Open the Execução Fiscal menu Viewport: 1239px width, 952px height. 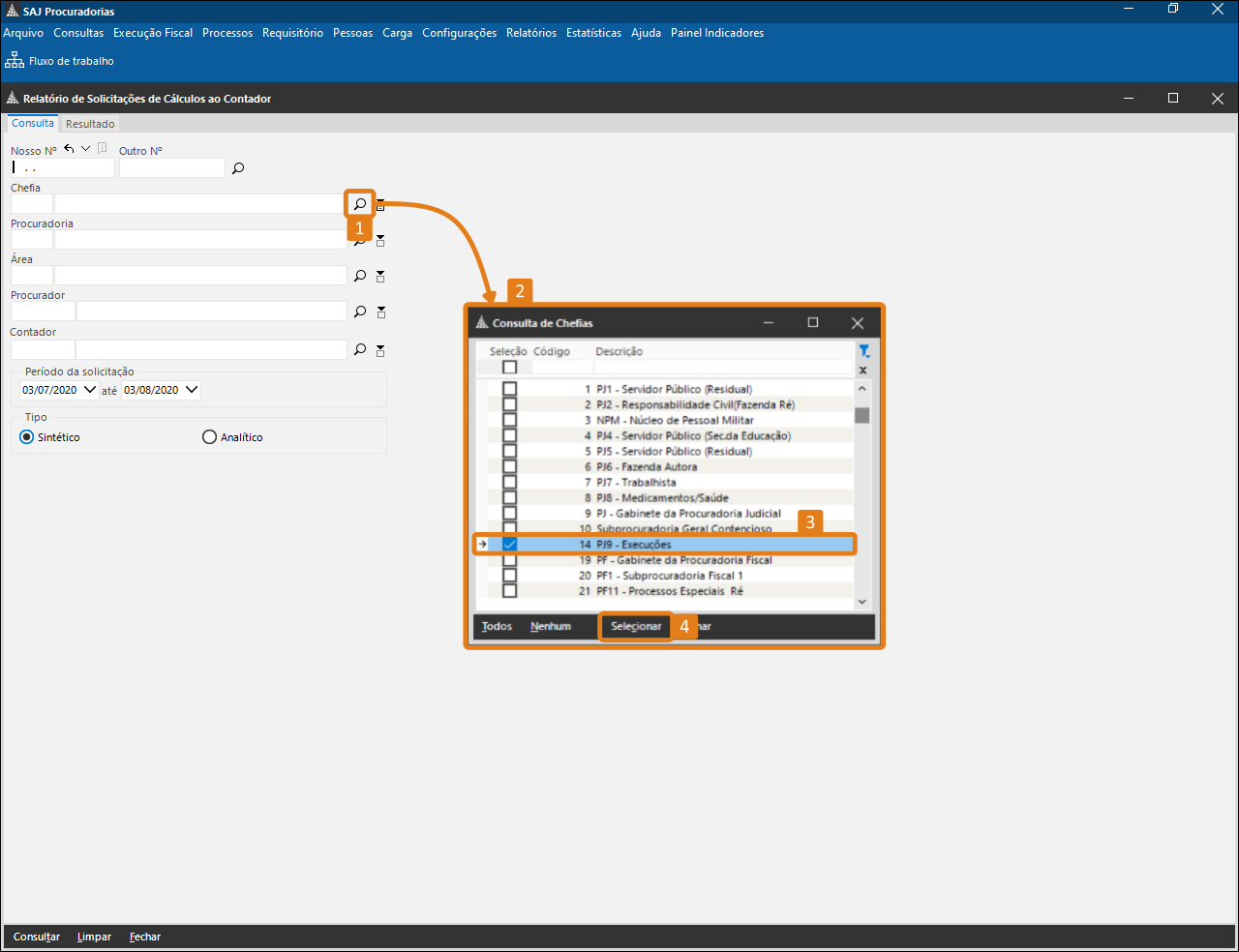153,33
